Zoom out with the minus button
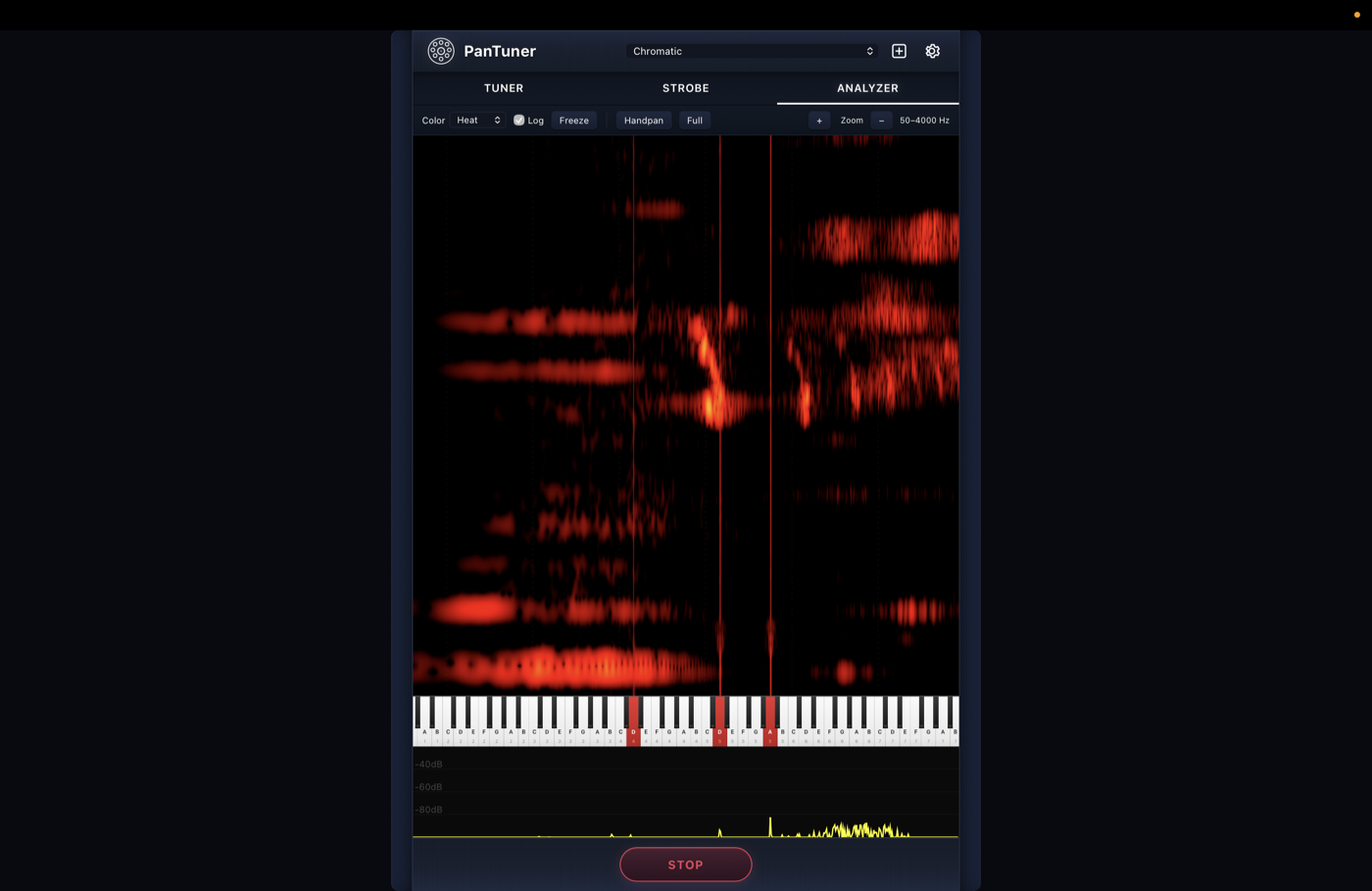The image size is (1372, 891). click(x=881, y=121)
